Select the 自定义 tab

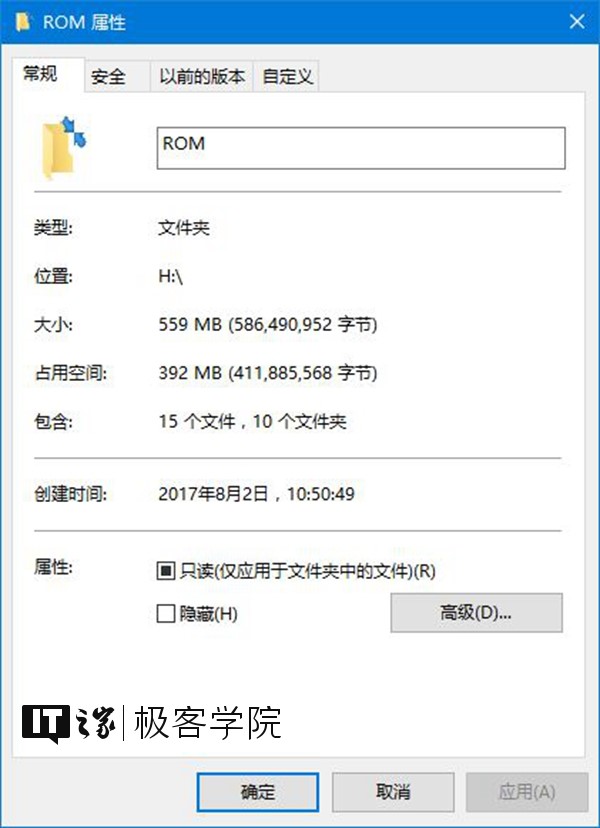pos(286,77)
